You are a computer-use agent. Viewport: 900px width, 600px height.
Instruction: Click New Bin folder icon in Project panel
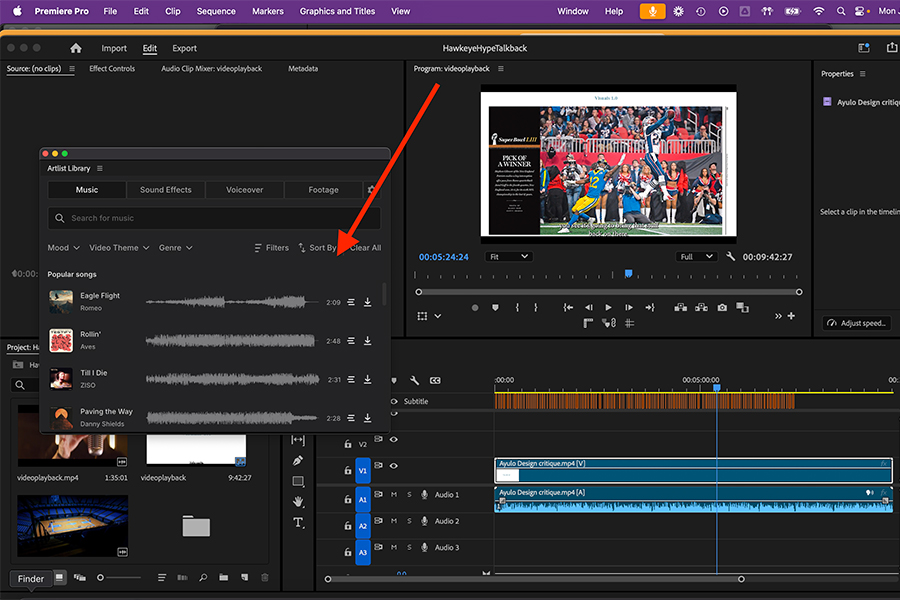[223, 578]
